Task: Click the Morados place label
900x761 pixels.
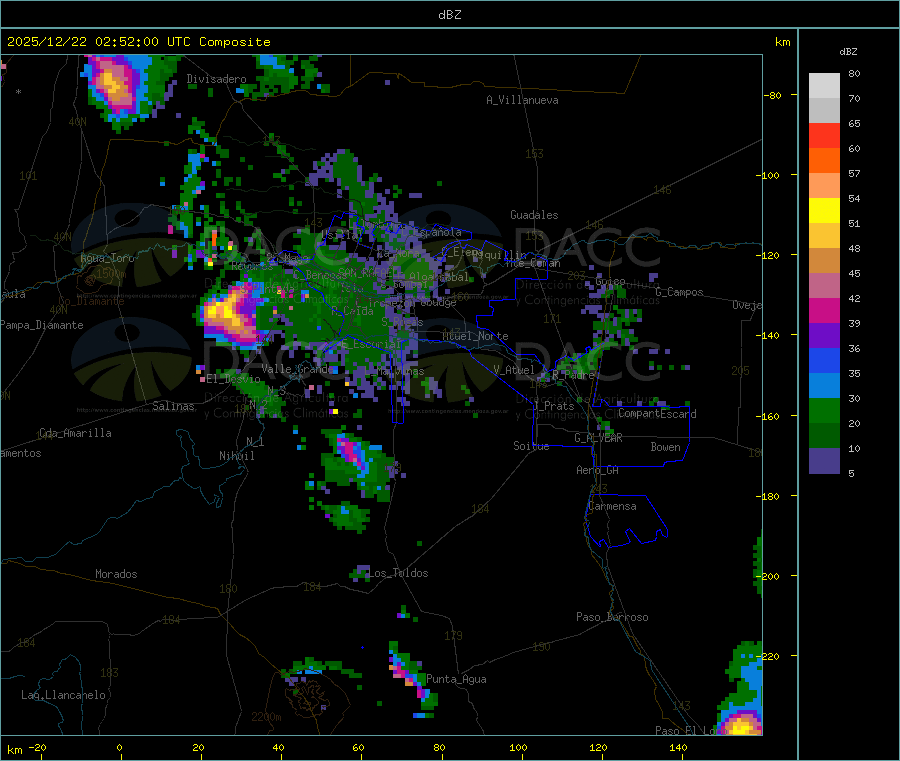Action: point(116,574)
